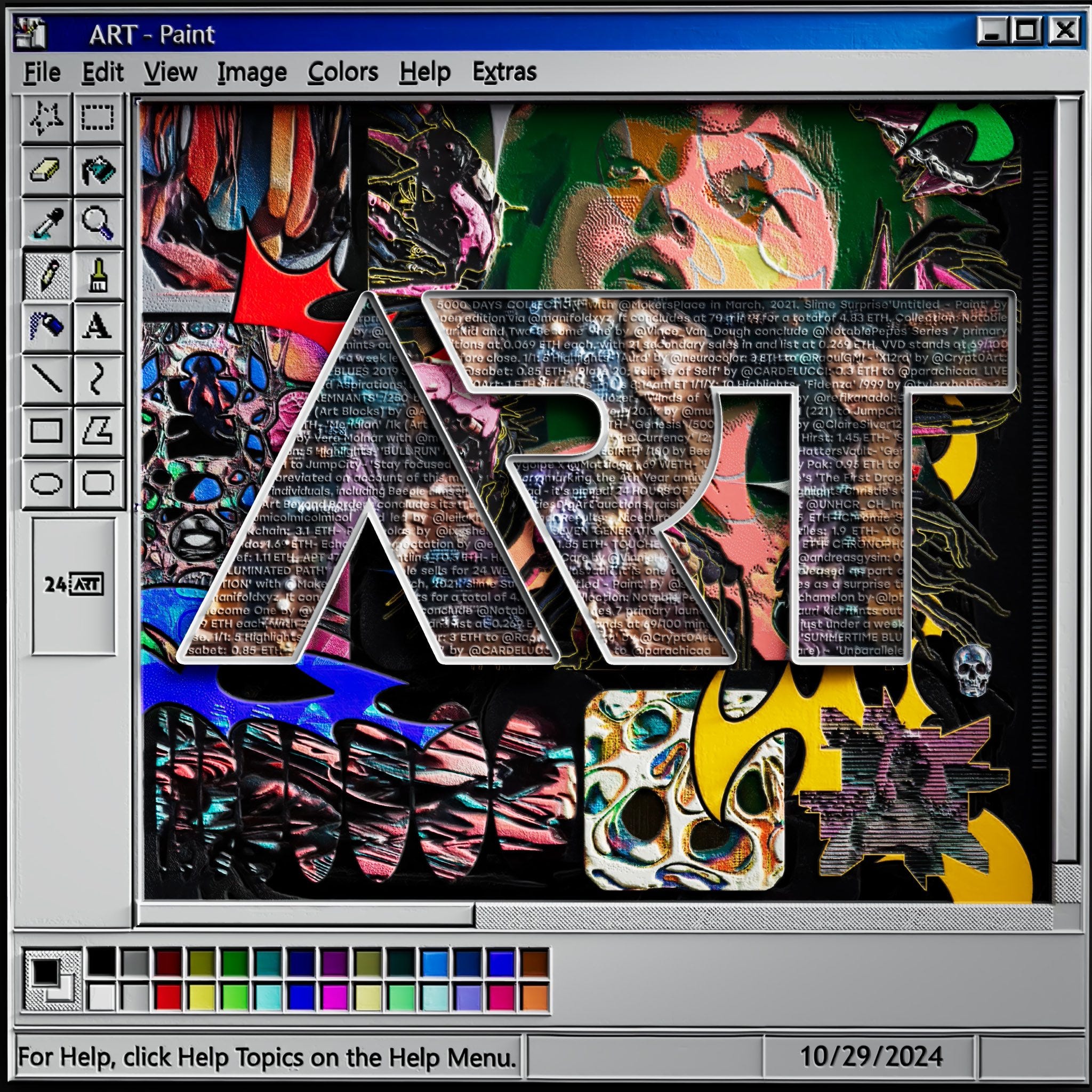
Task: Activate the Pick Color eyedropper tool
Action: point(46,223)
